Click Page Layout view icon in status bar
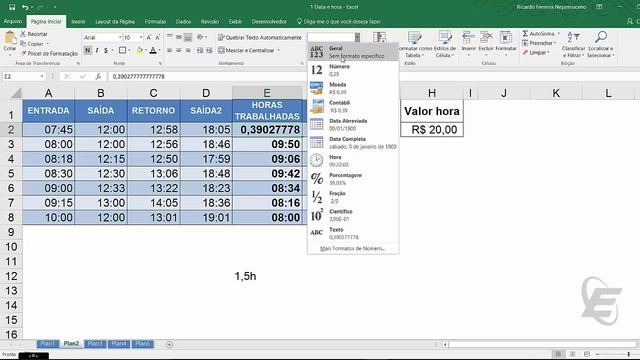The height and width of the screenshot is (360, 640). 573,354
